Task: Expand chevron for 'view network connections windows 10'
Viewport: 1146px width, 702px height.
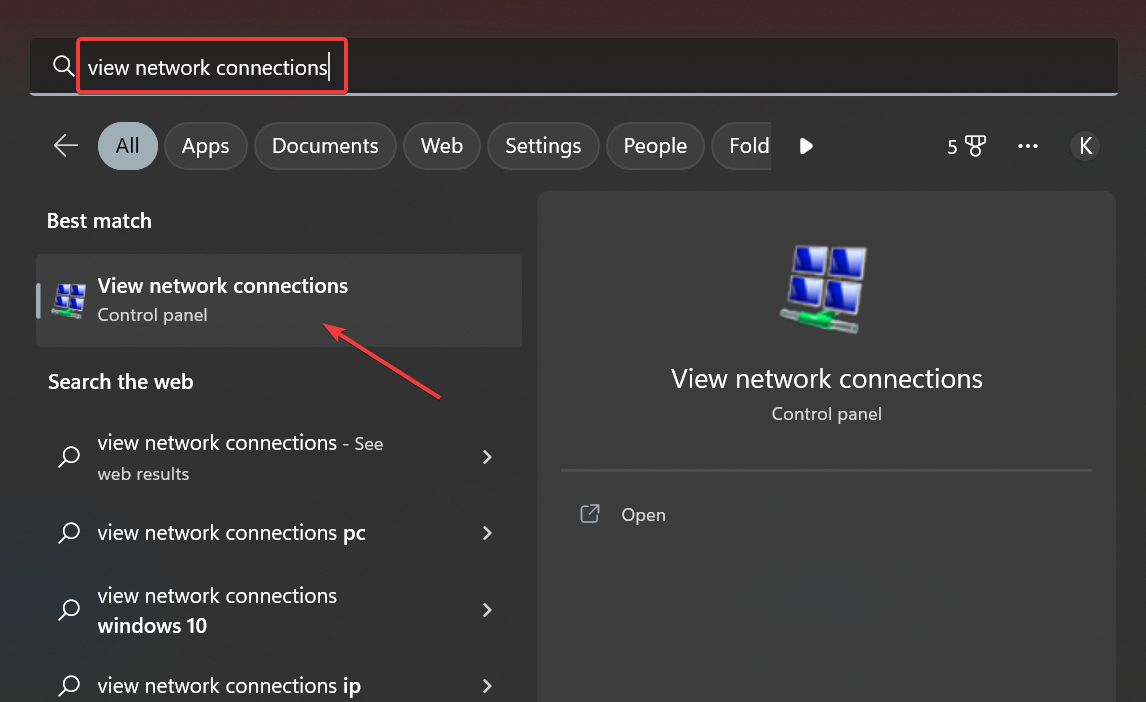Action: [487, 610]
